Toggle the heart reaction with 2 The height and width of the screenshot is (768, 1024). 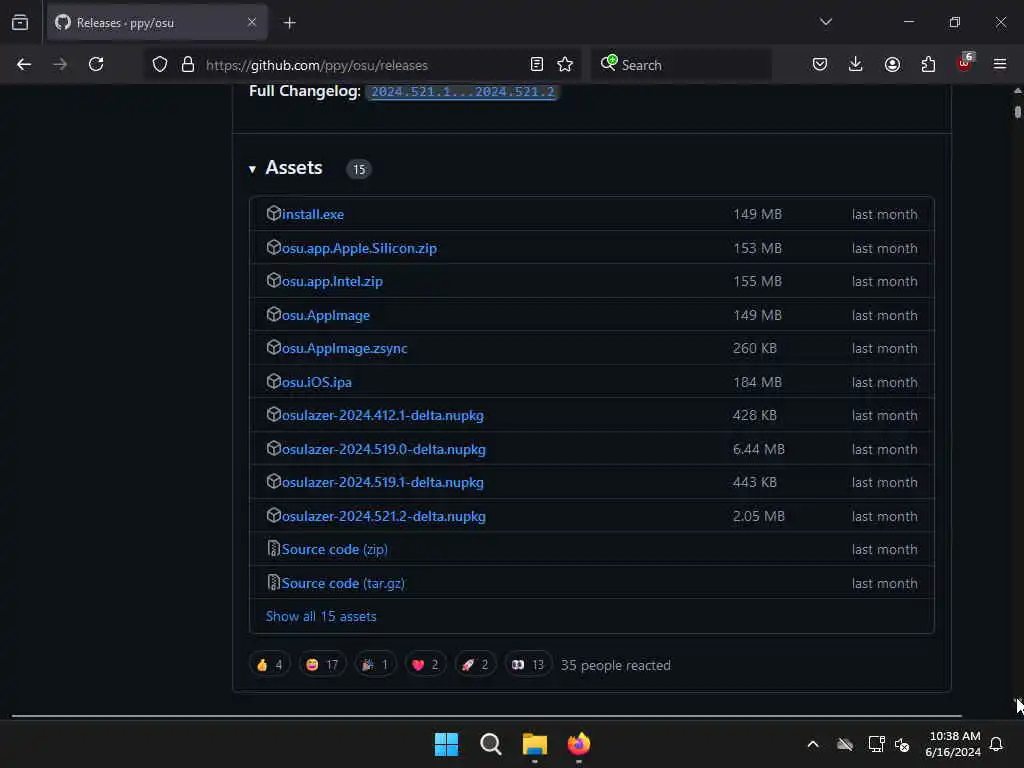425,665
